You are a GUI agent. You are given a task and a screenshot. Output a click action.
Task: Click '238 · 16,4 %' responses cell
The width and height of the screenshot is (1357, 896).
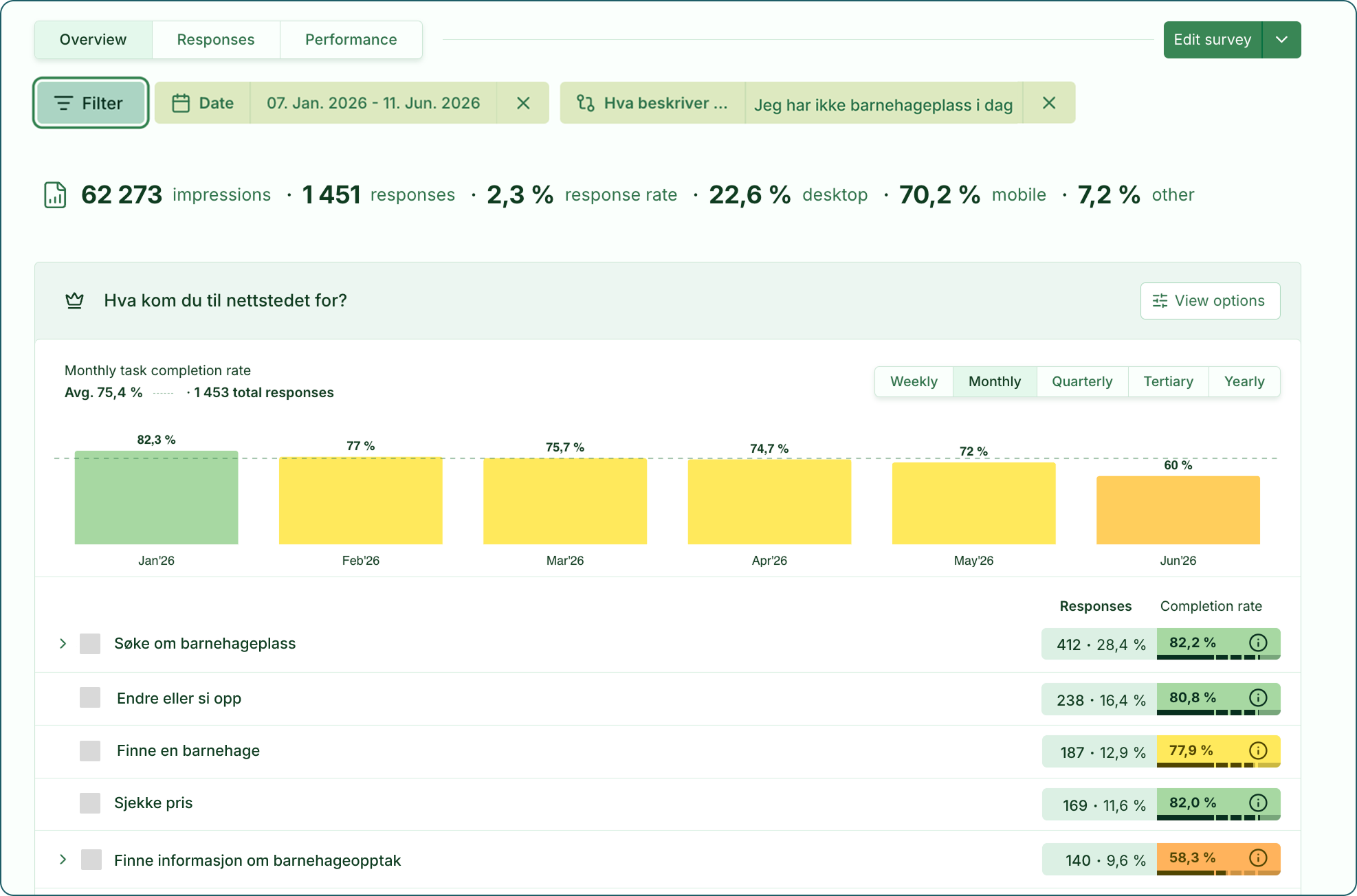(x=1100, y=699)
